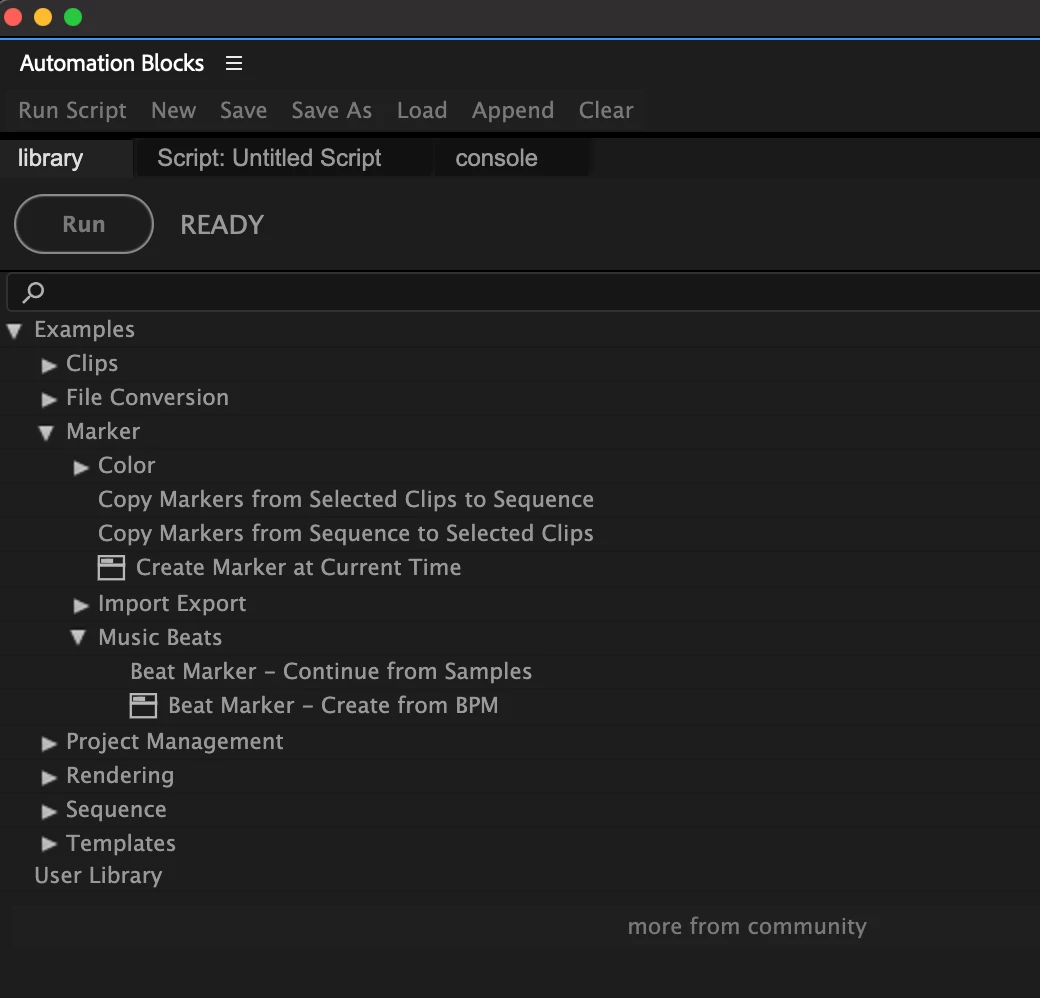Select Beat Marker – Continue from Samples
The width and height of the screenshot is (1040, 998).
(331, 671)
